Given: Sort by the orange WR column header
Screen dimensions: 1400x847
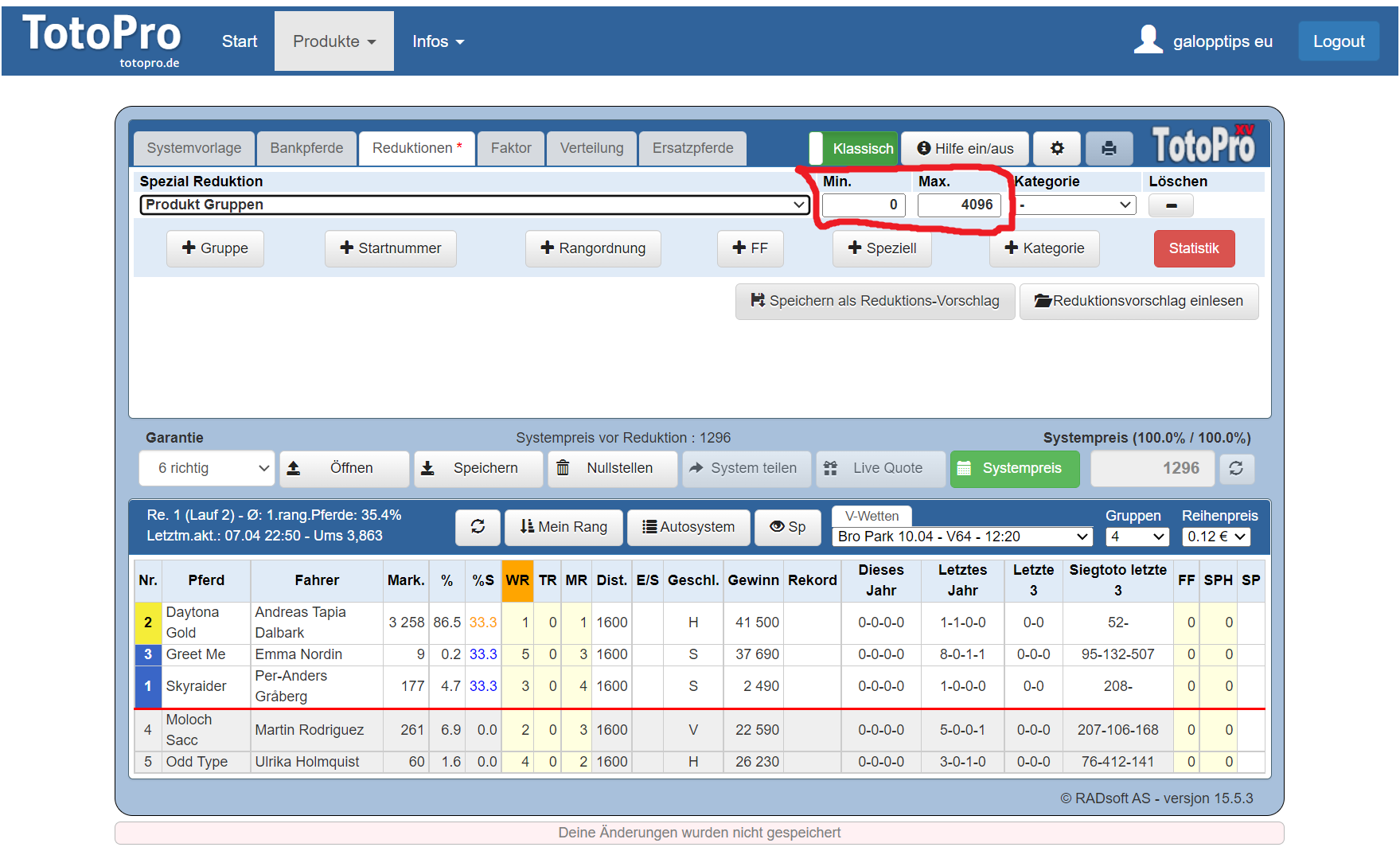Looking at the screenshot, I should [x=517, y=580].
